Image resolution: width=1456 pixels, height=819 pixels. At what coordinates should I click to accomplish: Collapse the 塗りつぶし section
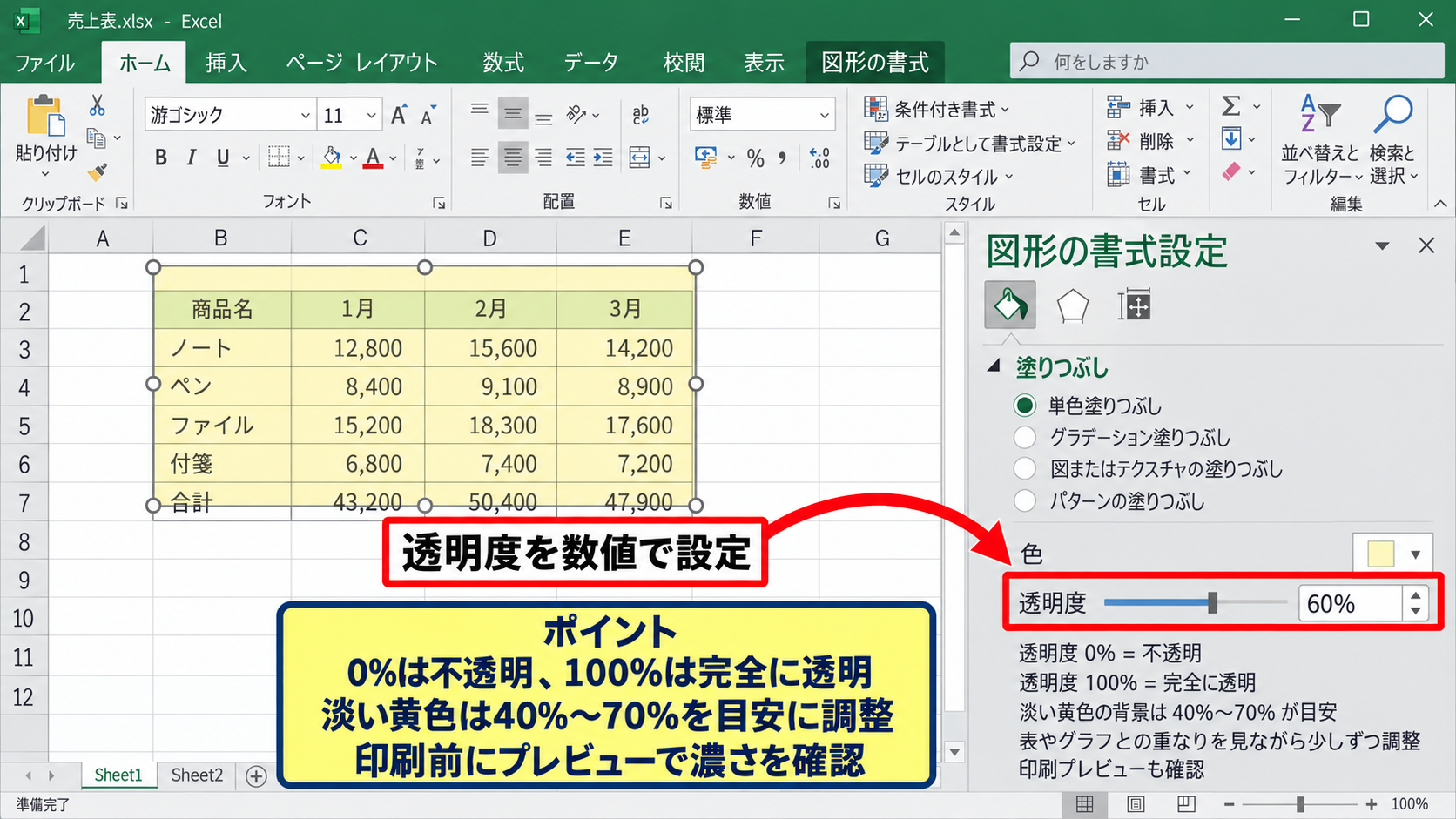pyautogui.click(x=994, y=366)
